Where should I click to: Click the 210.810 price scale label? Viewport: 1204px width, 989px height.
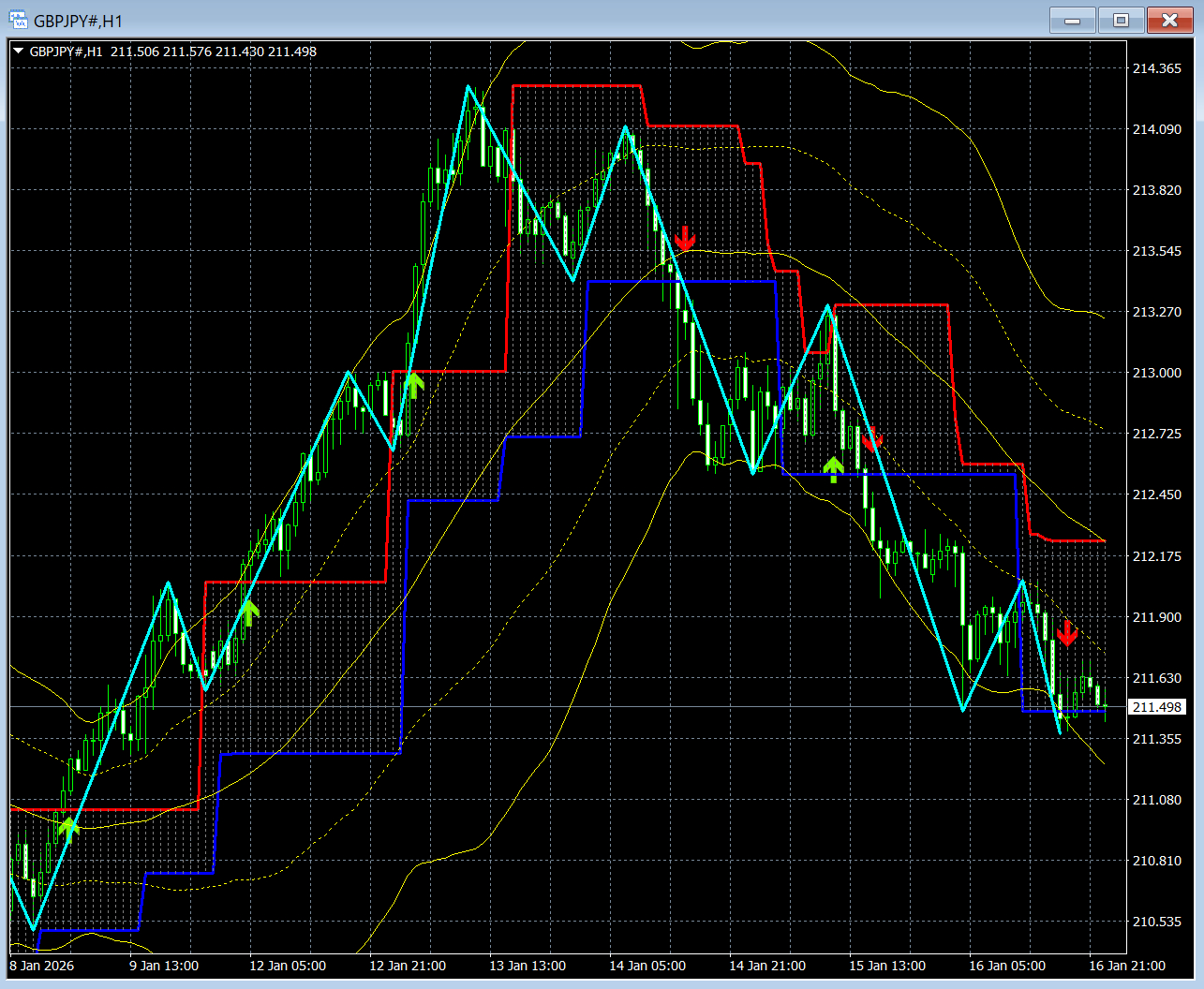click(x=1157, y=861)
